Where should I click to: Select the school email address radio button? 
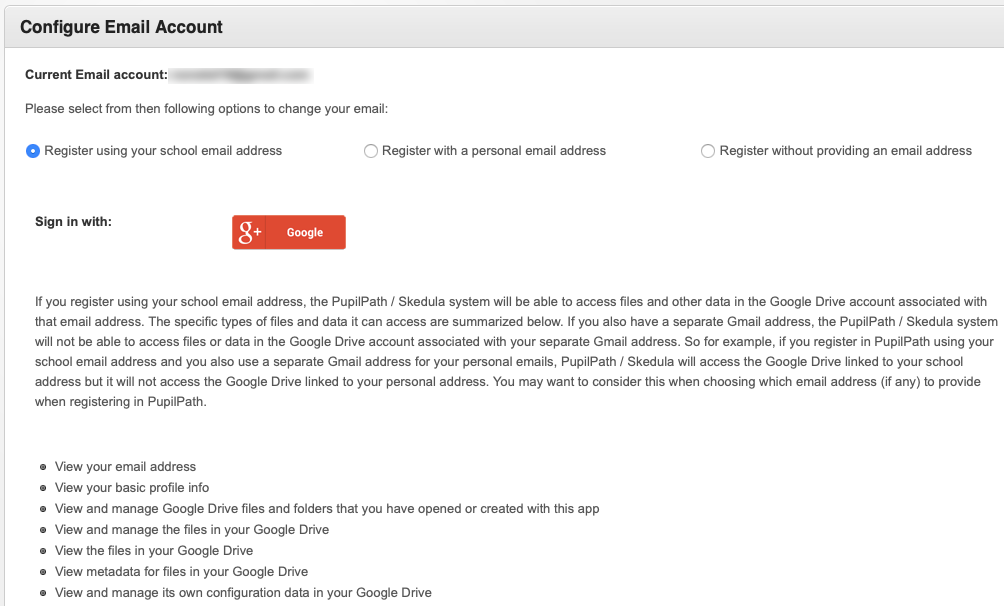pyautogui.click(x=33, y=151)
